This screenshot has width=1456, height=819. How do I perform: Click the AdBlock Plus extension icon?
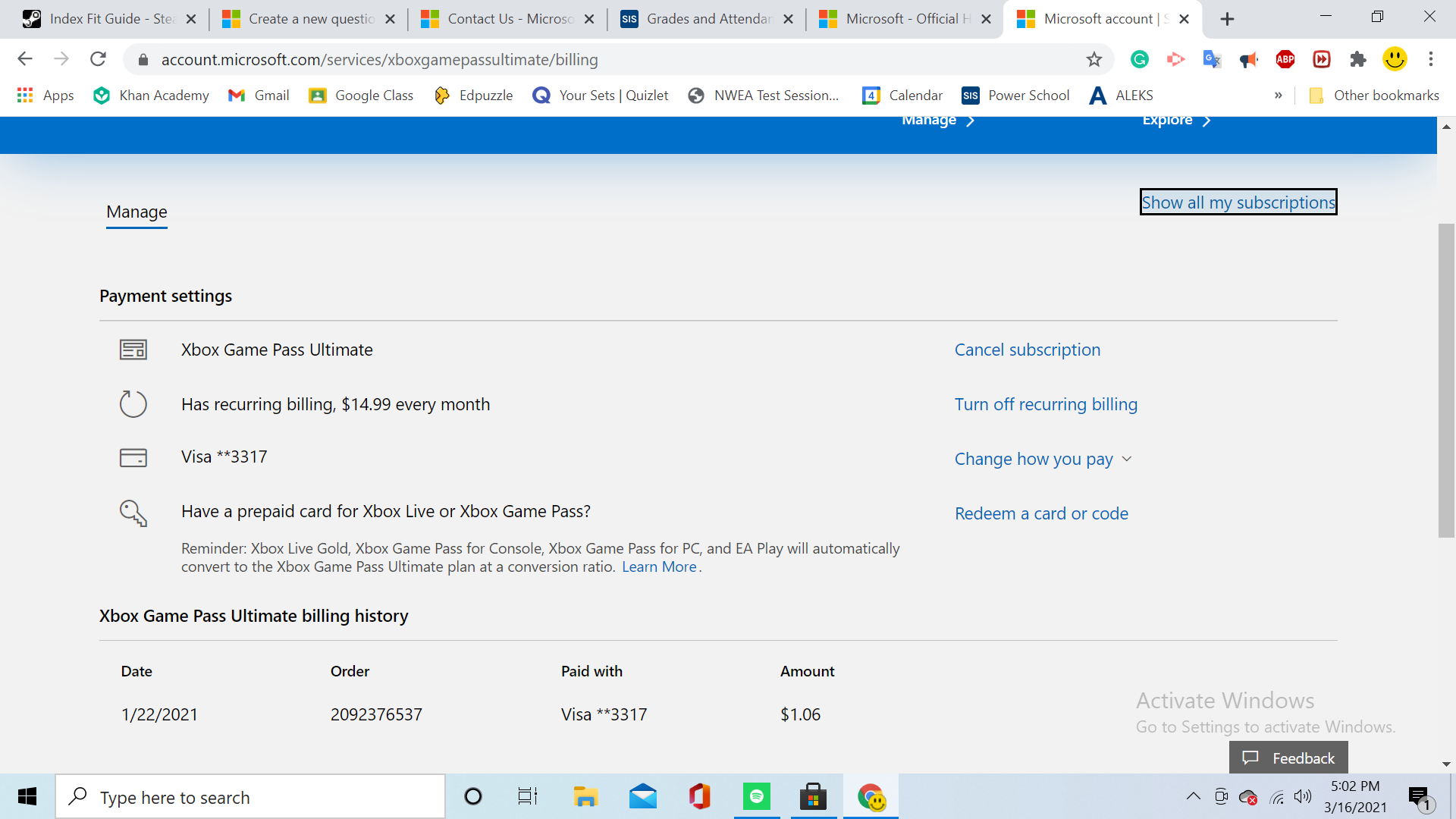click(1285, 59)
